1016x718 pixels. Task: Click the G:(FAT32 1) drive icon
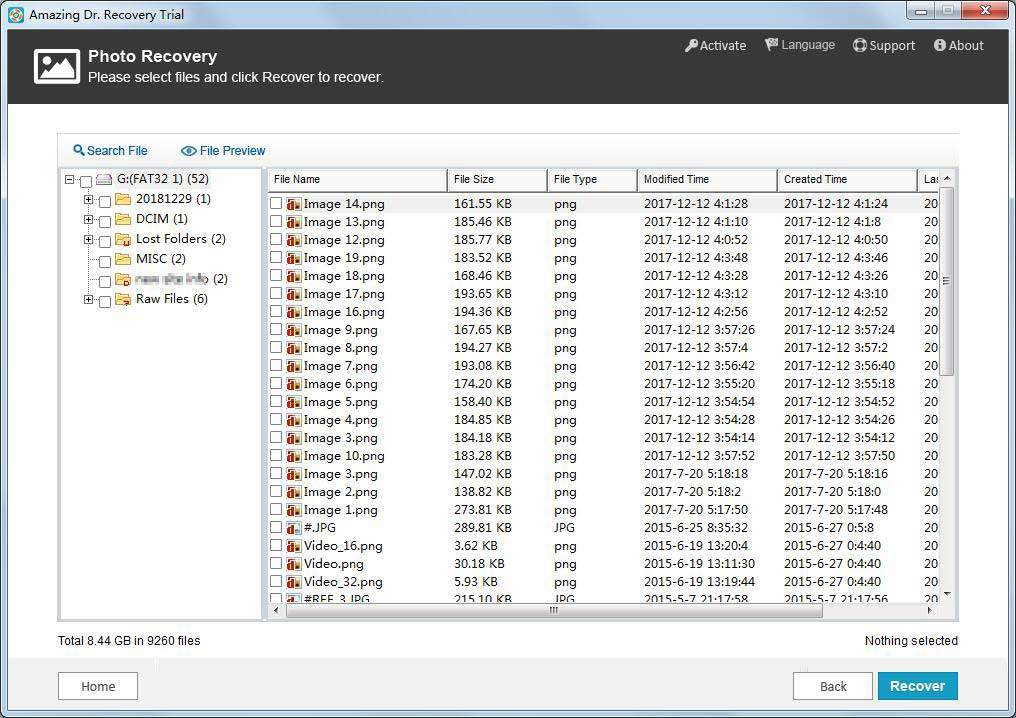point(104,180)
